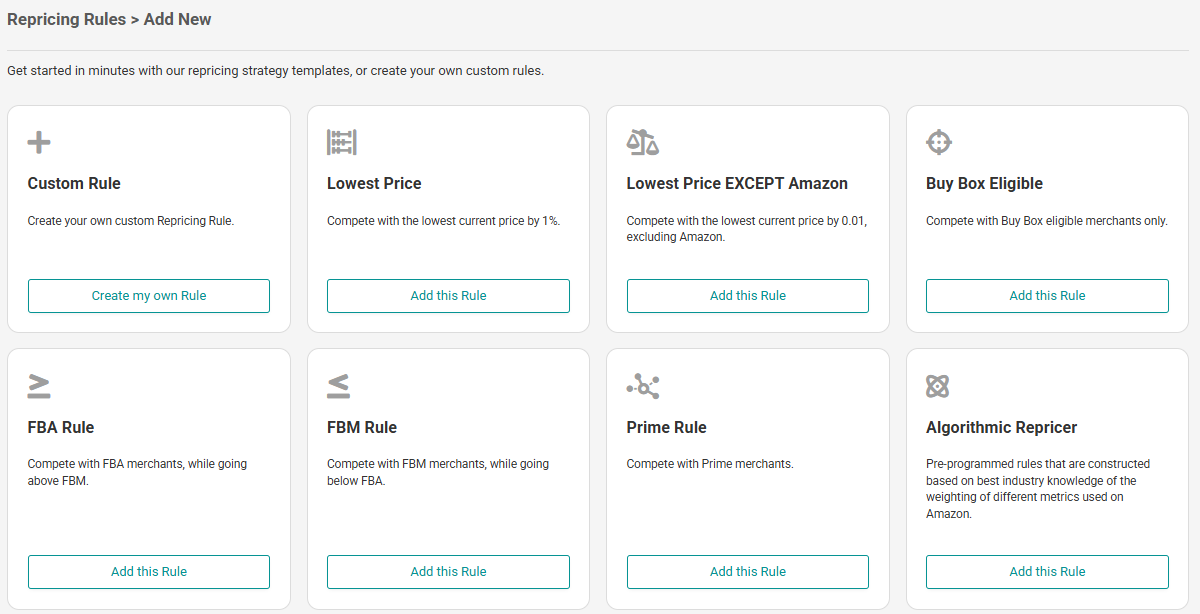Click the connected nodes icon for Prime Rule

[643, 386]
